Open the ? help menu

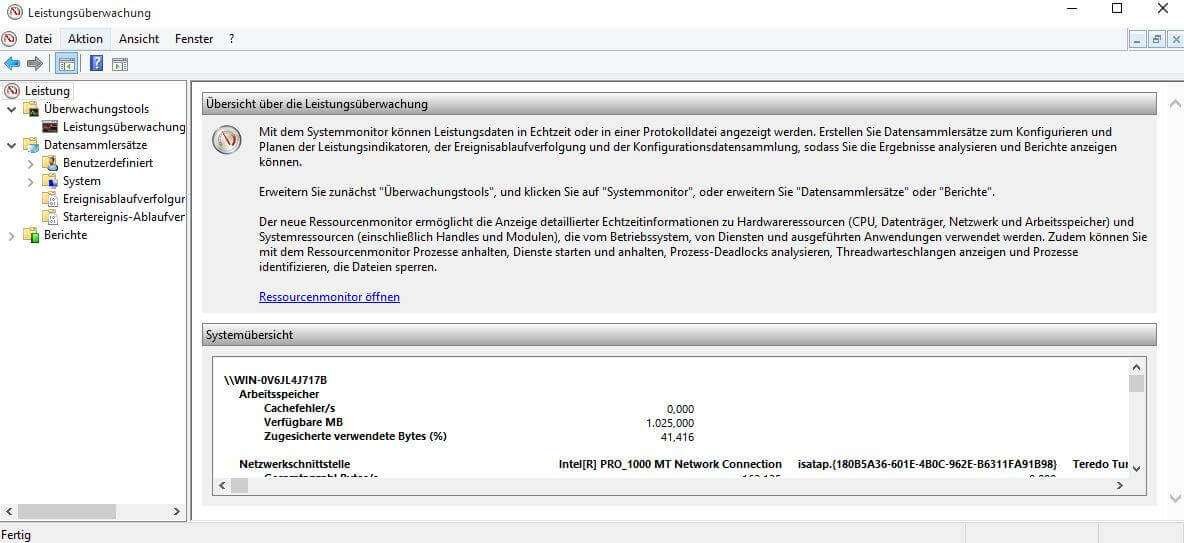(x=232, y=39)
